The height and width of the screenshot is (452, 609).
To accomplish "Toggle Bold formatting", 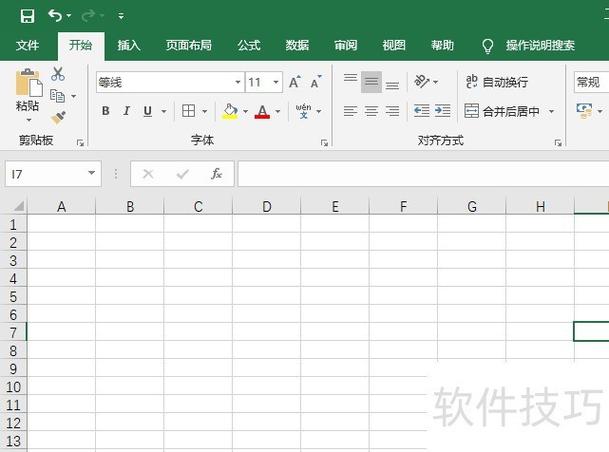I will click(x=105, y=111).
